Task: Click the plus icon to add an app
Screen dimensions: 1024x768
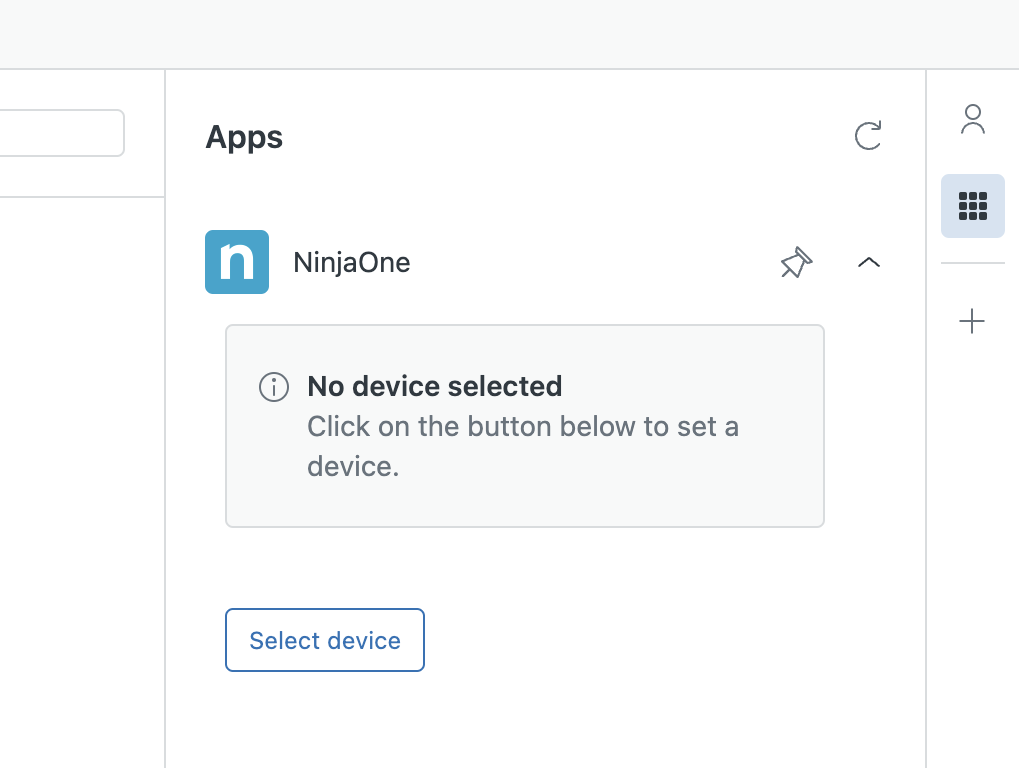Action: (971, 321)
